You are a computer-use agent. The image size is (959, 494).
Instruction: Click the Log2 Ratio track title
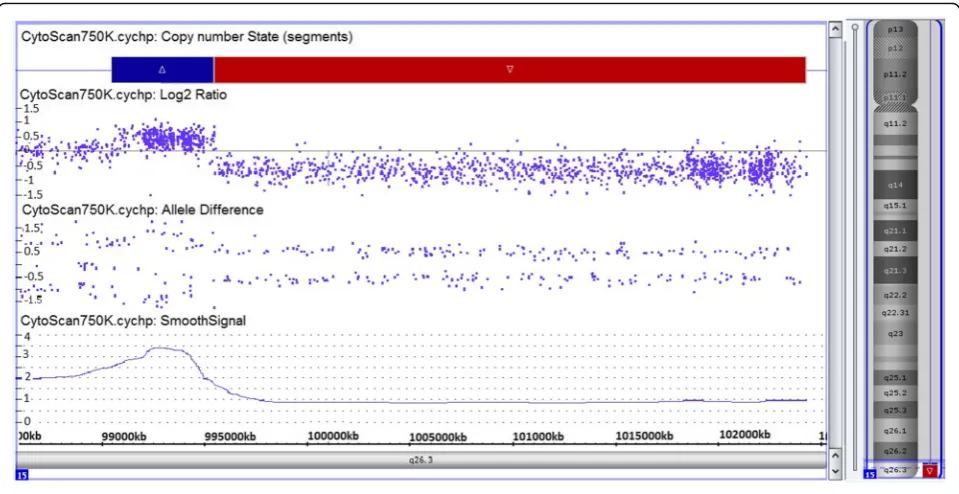coord(124,95)
